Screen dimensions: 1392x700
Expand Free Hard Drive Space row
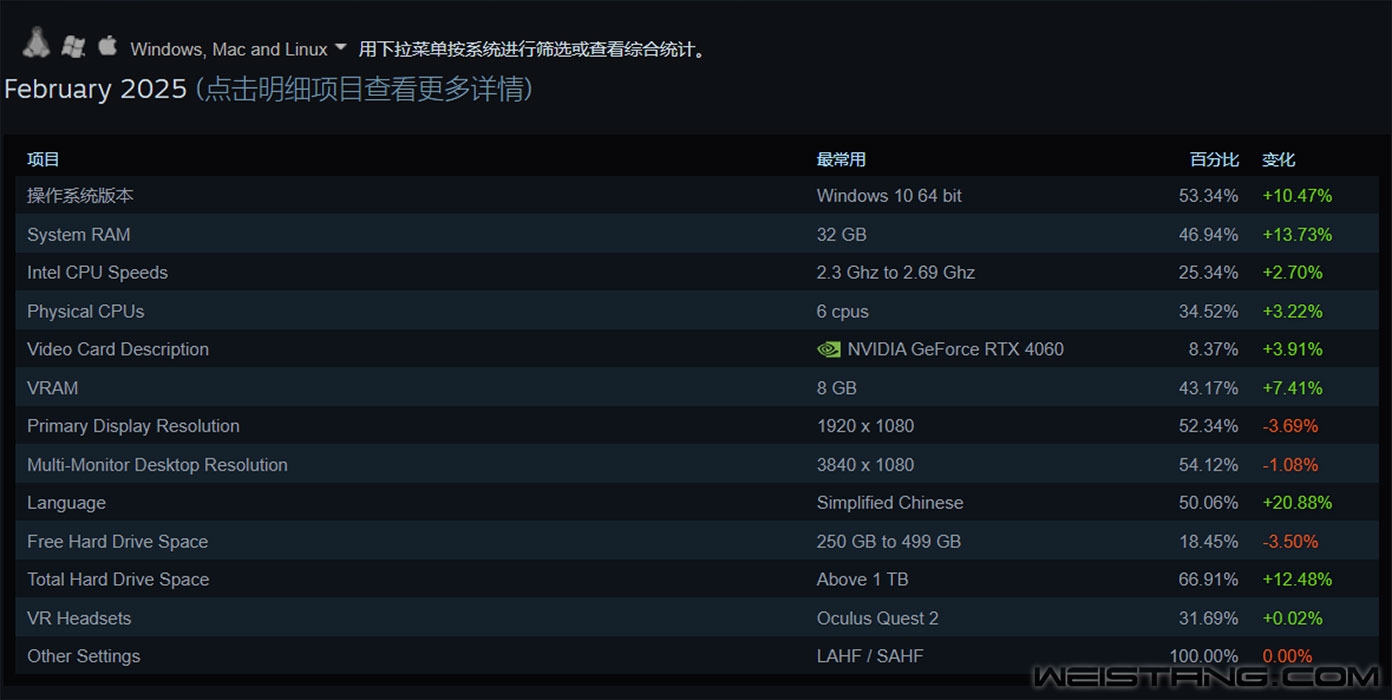(697, 541)
